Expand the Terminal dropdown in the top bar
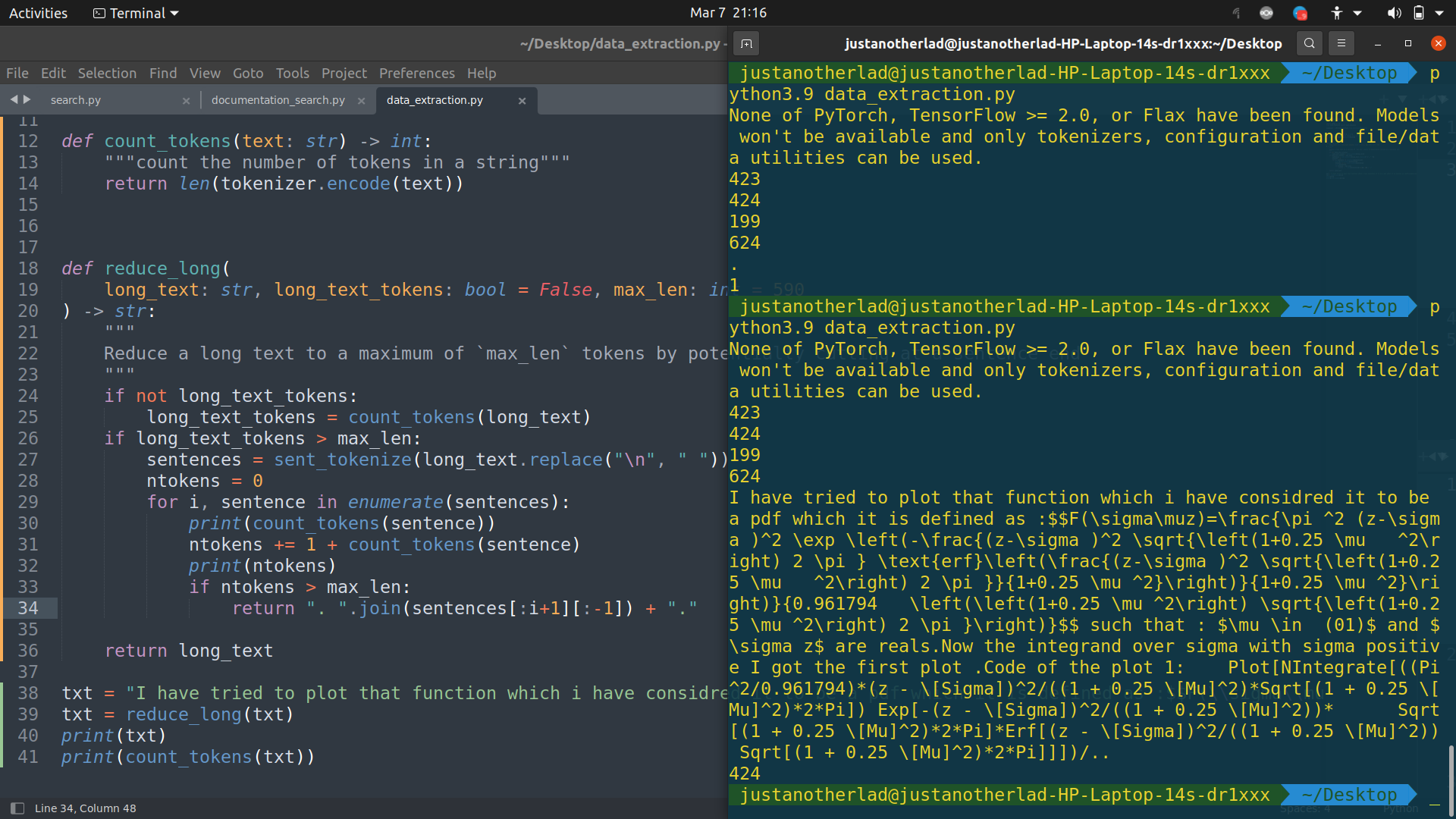The height and width of the screenshot is (819, 1456). (135, 12)
